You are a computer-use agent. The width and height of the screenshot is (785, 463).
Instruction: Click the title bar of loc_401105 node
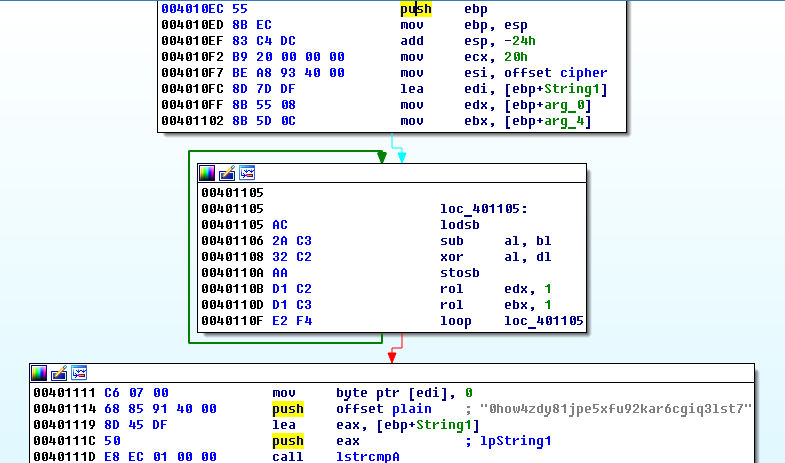tap(392, 173)
